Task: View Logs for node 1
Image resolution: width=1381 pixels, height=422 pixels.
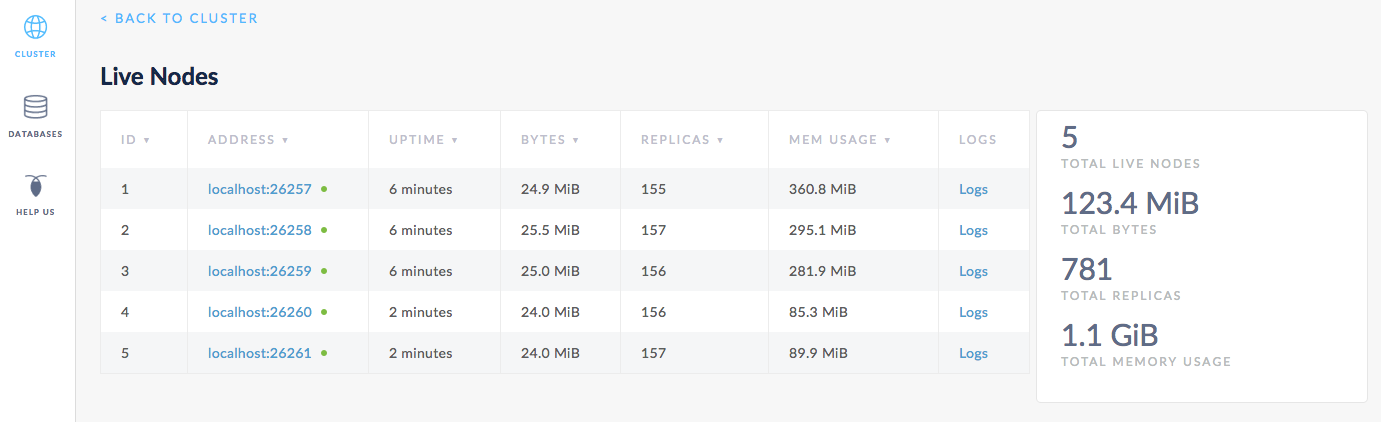Action: click(973, 189)
